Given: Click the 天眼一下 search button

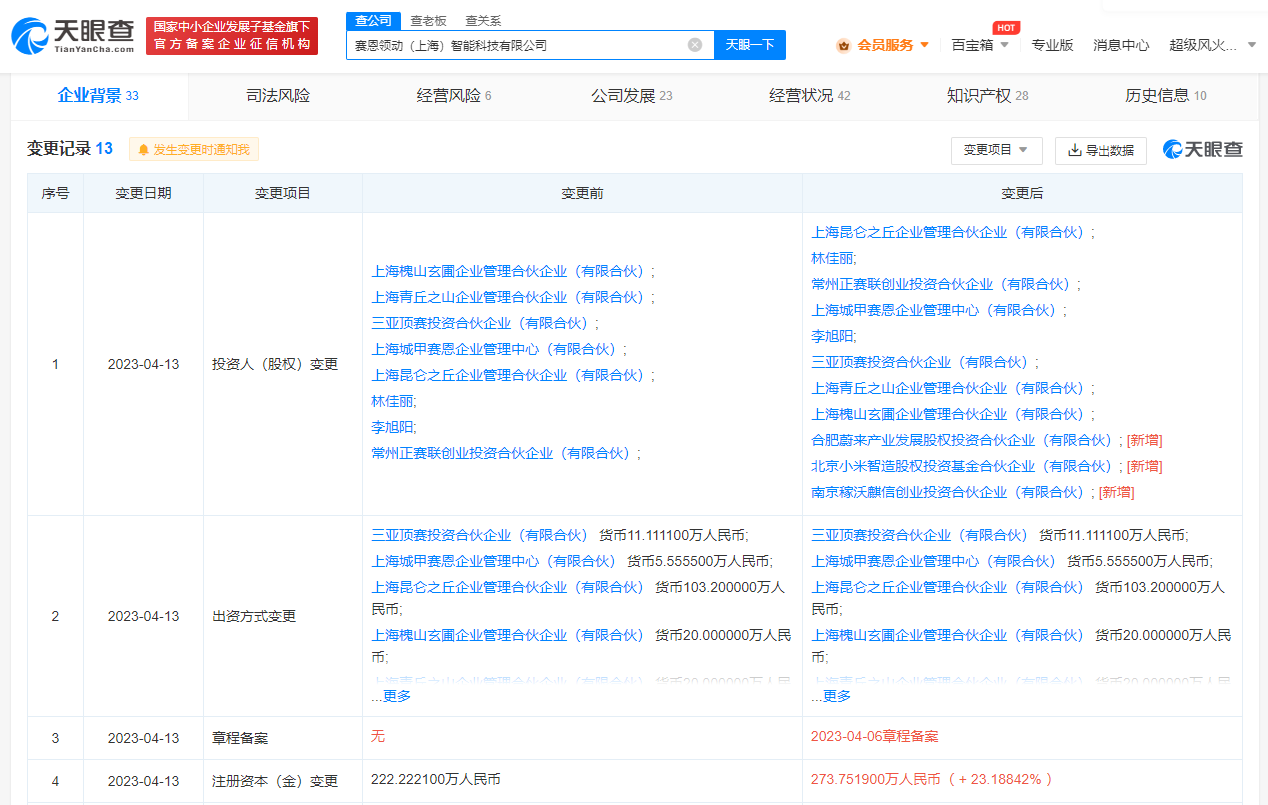Looking at the screenshot, I should click(749, 45).
